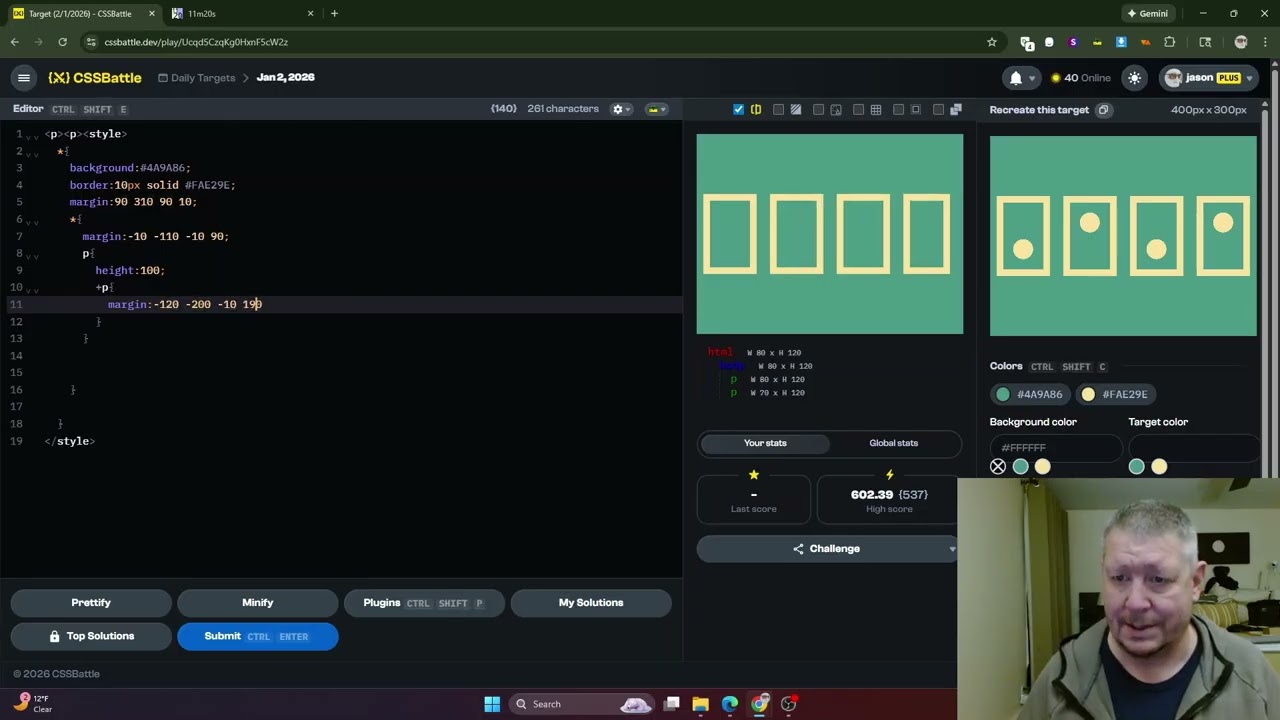Enable the diff checkbox
The height and width of the screenshot is (720, 1280).
[778, 110]
